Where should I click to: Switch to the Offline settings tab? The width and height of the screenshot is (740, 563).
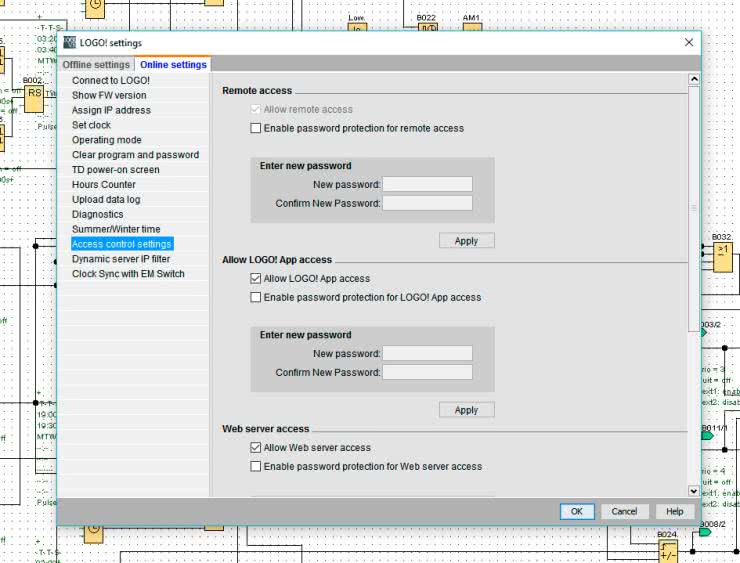pos(97,65)
